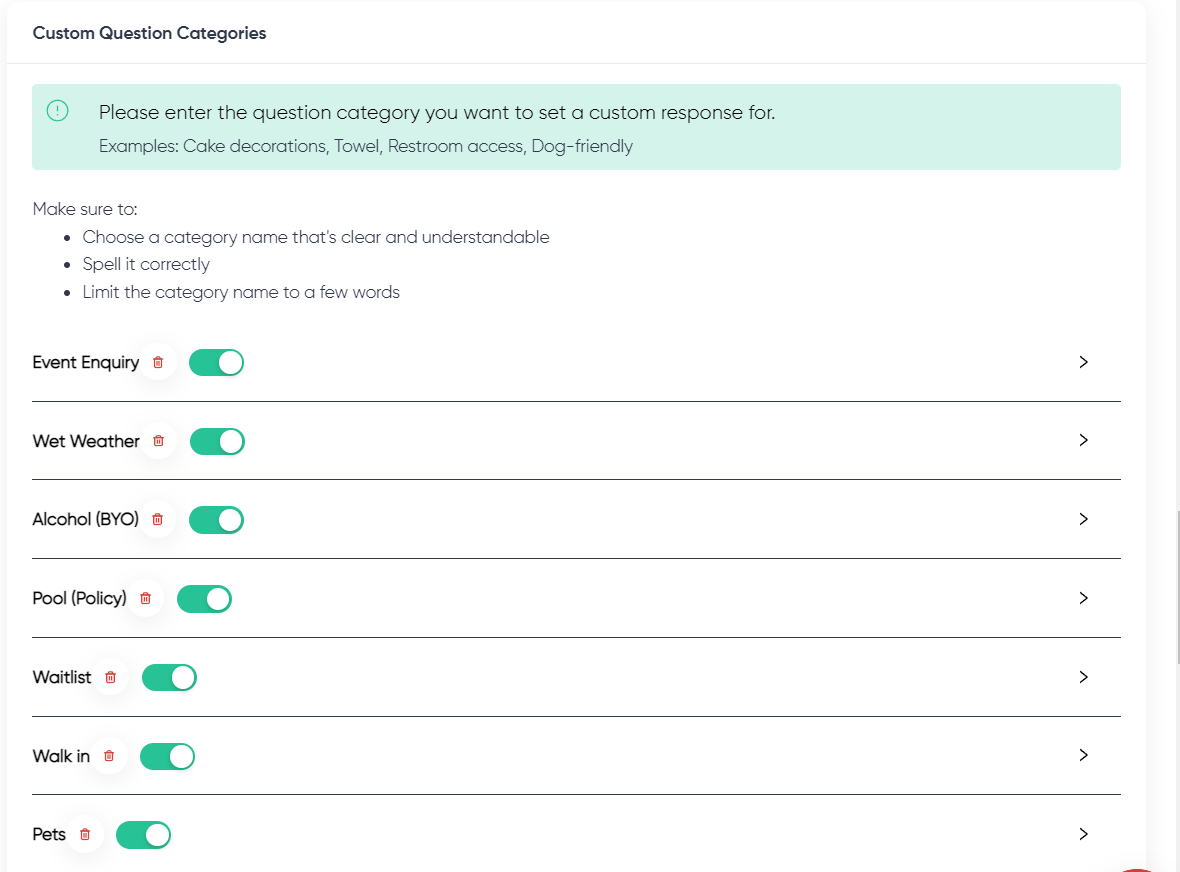Click the Waitlist category label
1180x872 pixels.
(x=62, y=677)
